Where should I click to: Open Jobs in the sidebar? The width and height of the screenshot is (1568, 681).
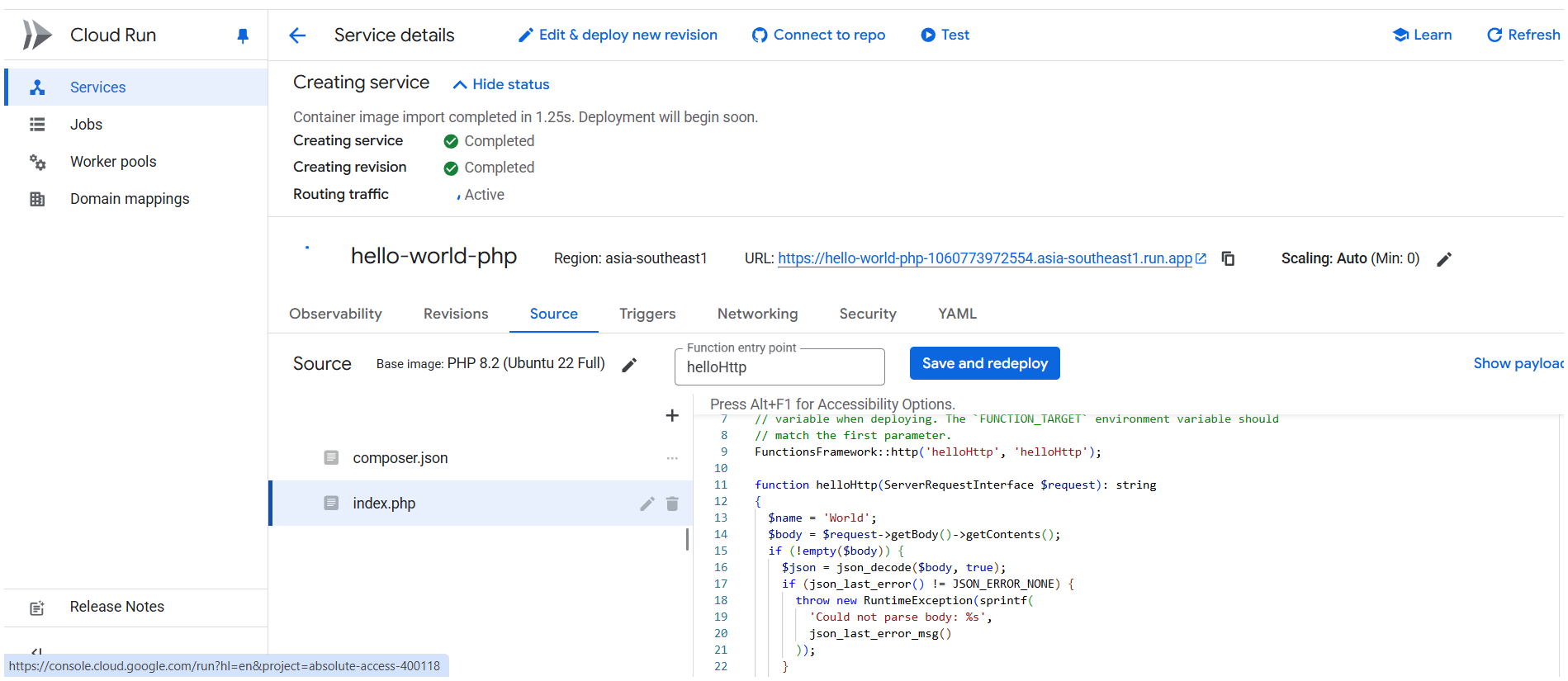[136, 124]
